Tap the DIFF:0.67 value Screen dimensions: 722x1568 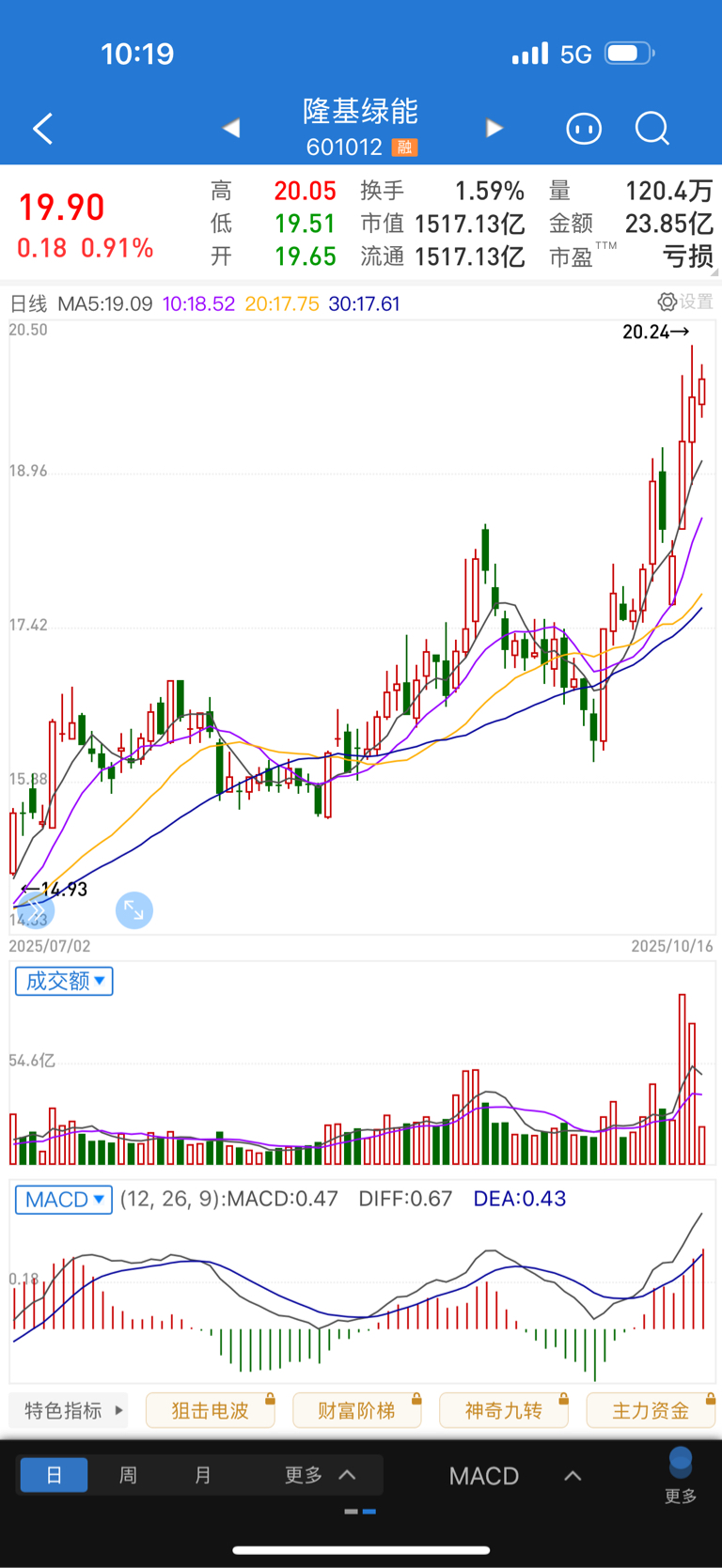[405, 1199]
